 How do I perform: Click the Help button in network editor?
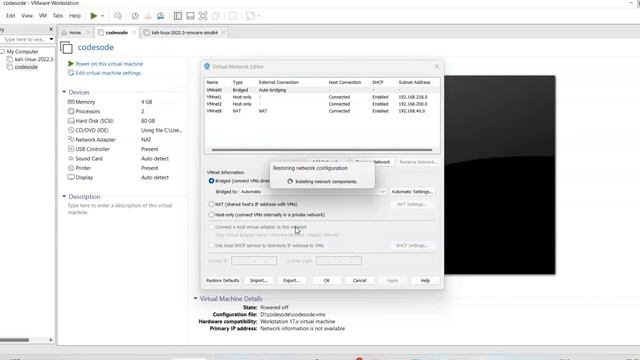click(x=425, y=281)
